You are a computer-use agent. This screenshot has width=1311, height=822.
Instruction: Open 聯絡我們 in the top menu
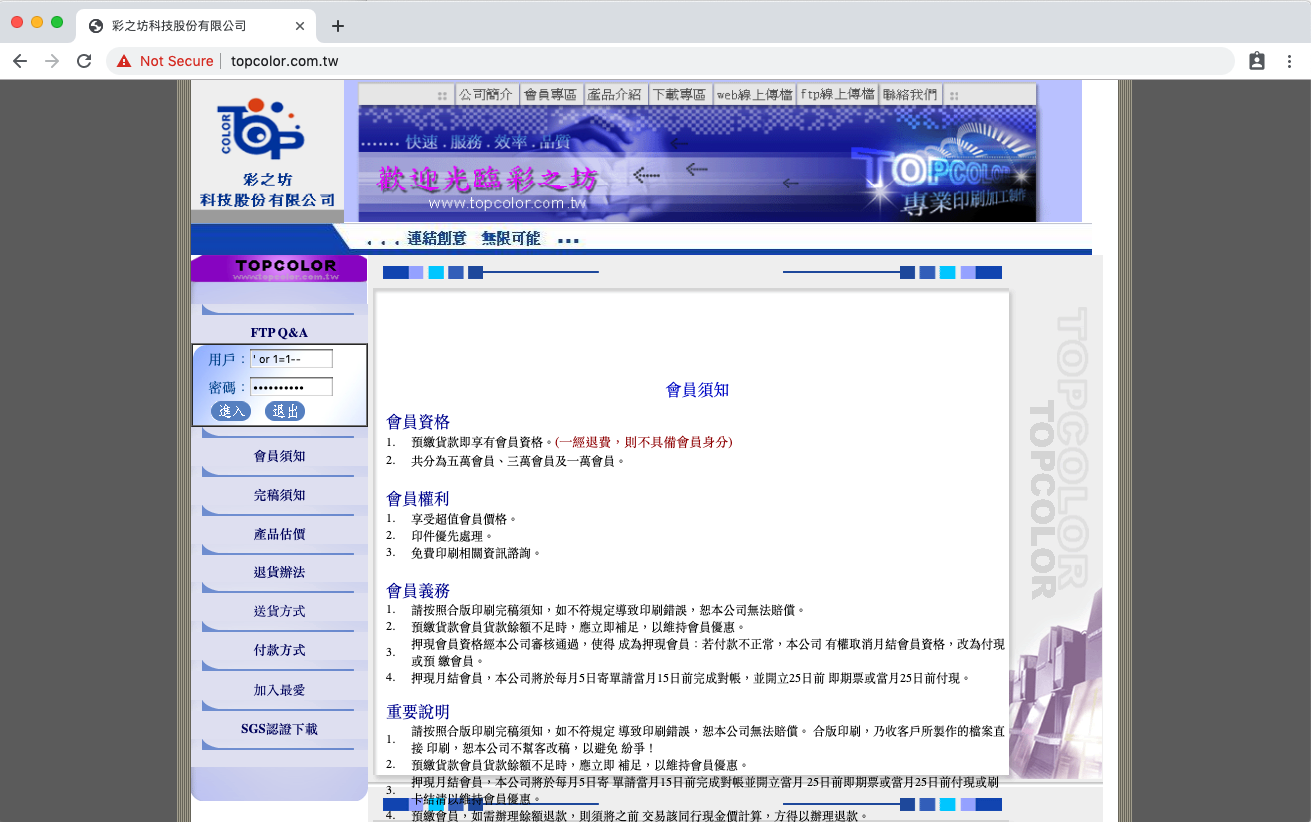[910, 95]
